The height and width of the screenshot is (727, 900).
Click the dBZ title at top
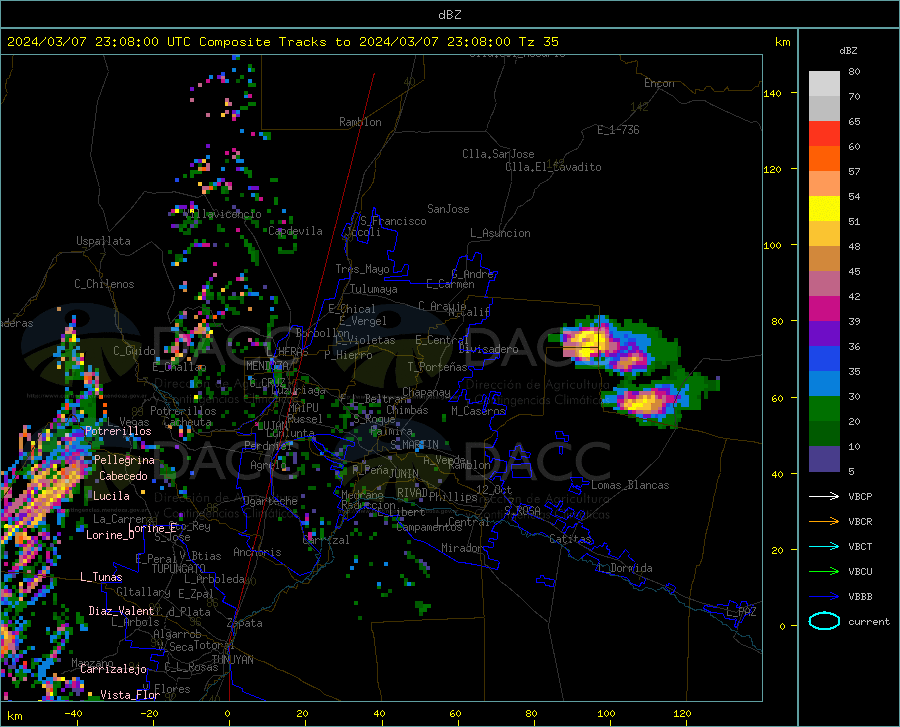(449, 15)
